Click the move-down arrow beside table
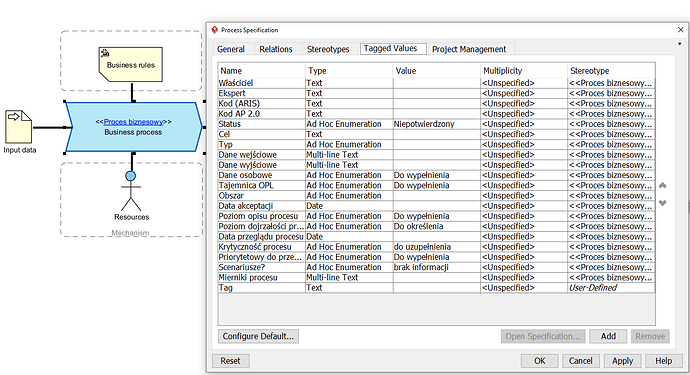The image size is (690, 375). click(663, 203)
